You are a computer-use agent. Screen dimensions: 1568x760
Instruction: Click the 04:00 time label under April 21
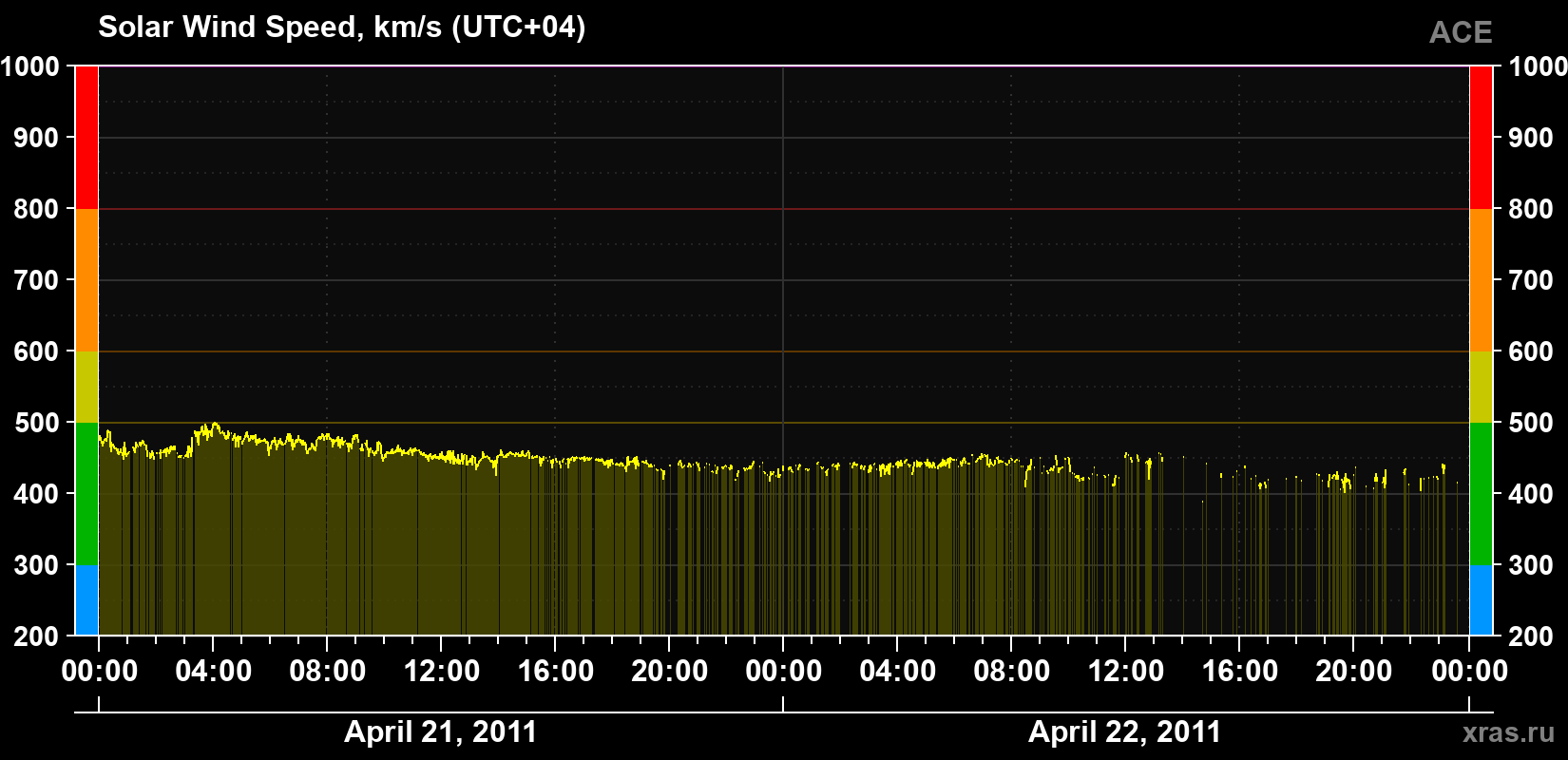(214, 672)
